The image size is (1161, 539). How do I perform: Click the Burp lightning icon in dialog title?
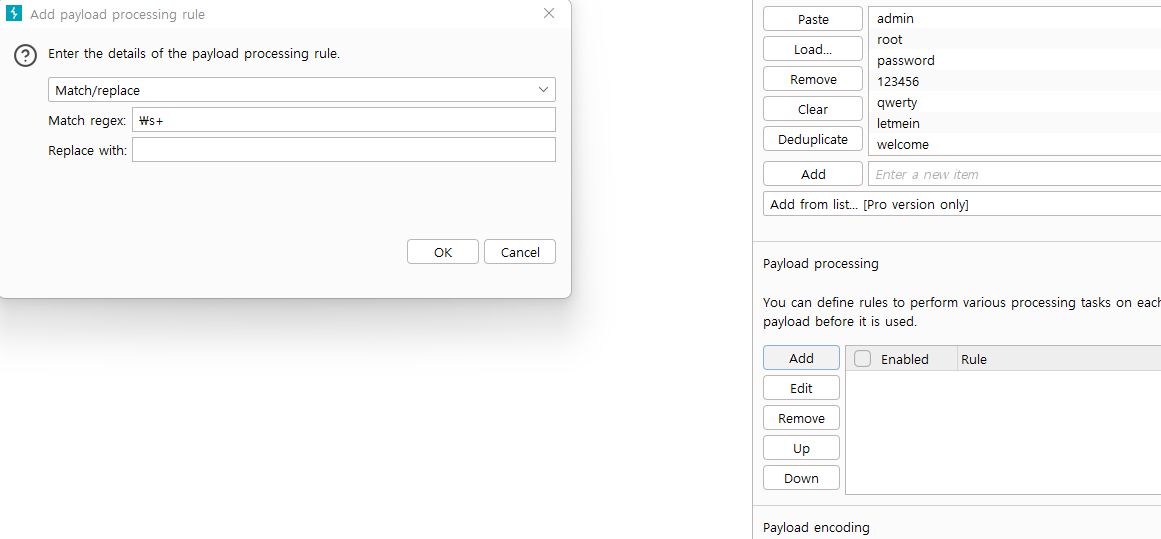14,14
